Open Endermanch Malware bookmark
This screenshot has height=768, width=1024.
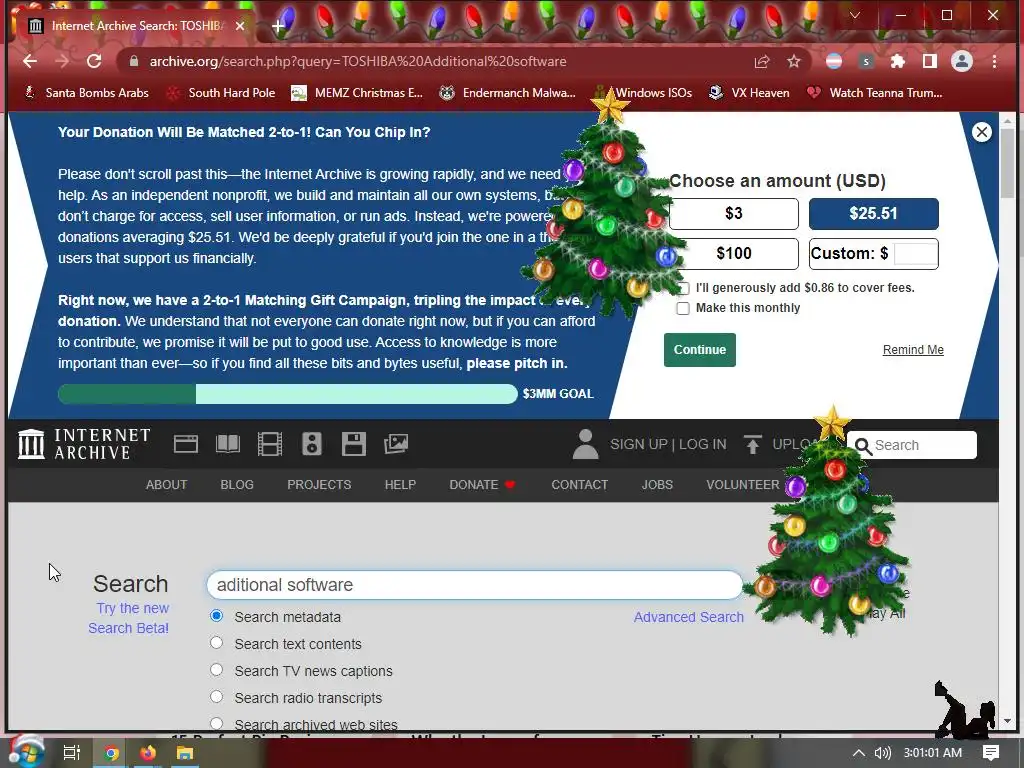click(x=507, y=93)
